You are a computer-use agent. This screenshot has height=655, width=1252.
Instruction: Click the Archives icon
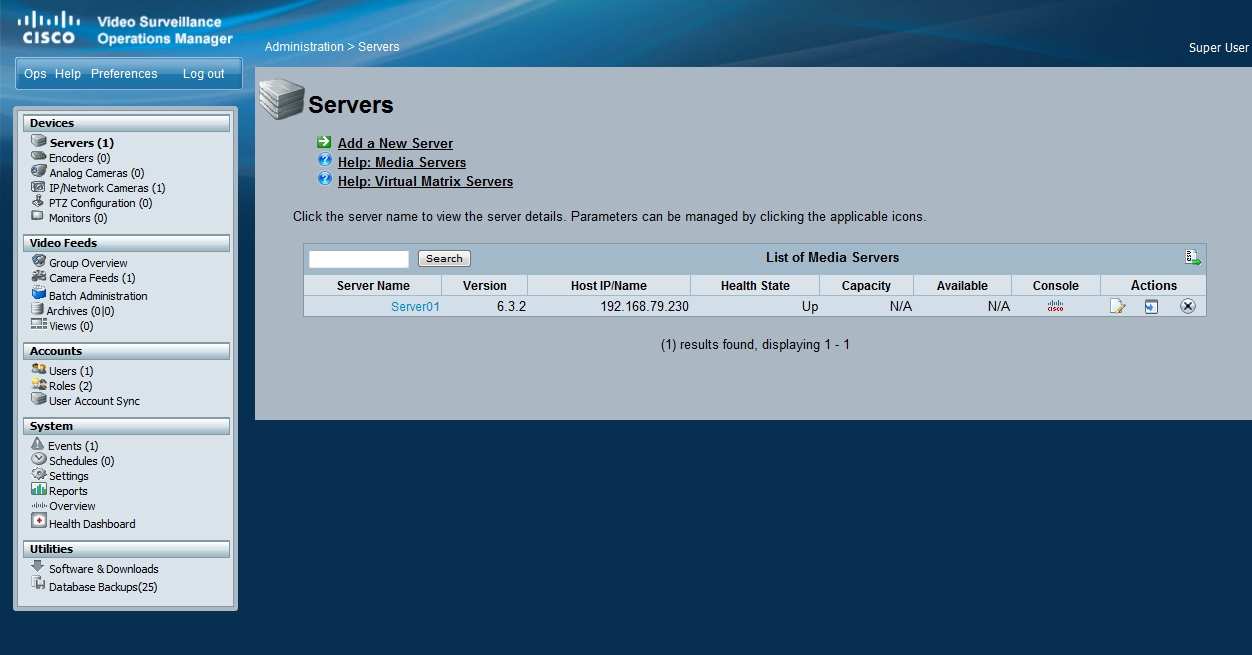pyautogui.click(x=38, y=310)
